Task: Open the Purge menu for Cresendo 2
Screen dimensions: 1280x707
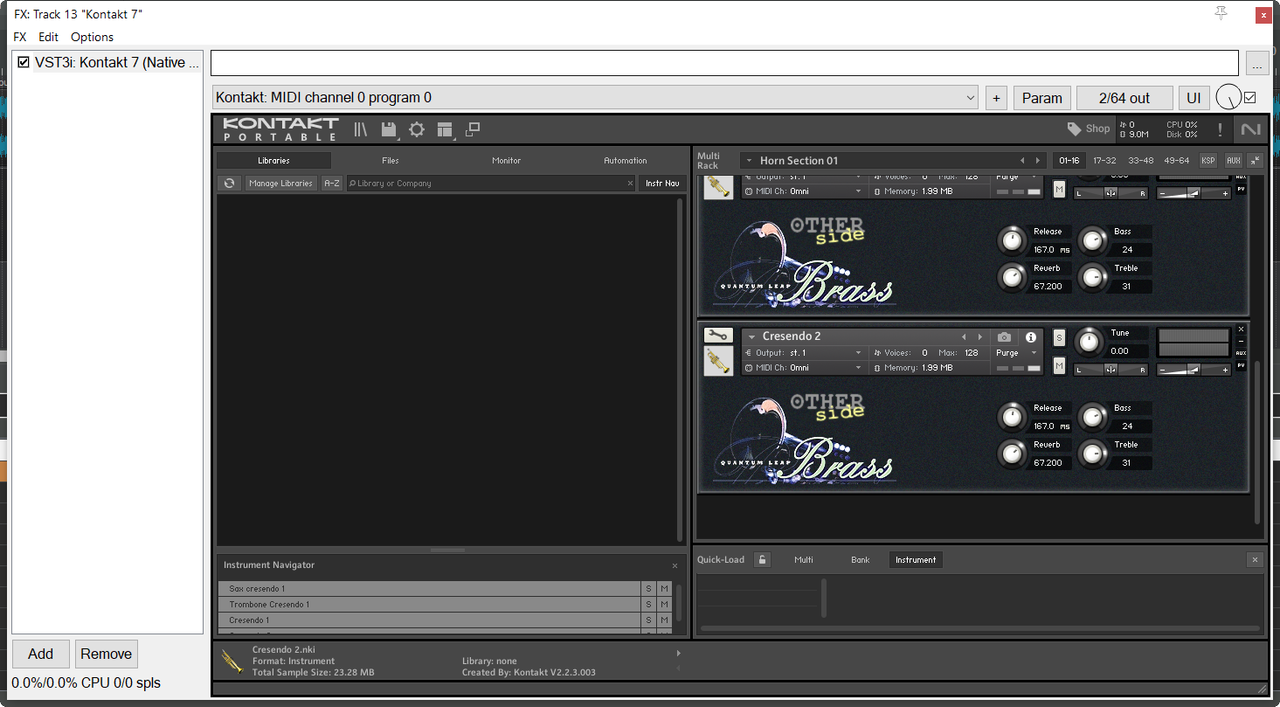Action: pos(1014,353)
